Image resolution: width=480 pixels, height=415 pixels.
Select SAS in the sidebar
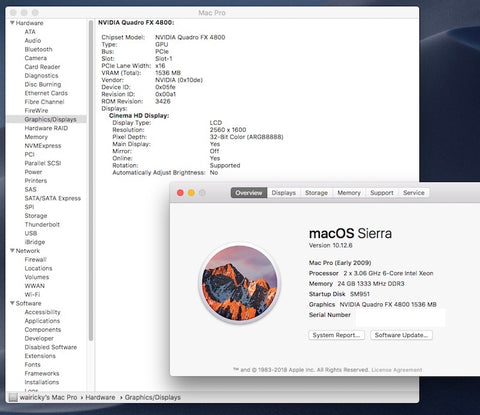(x=30, y=189)
